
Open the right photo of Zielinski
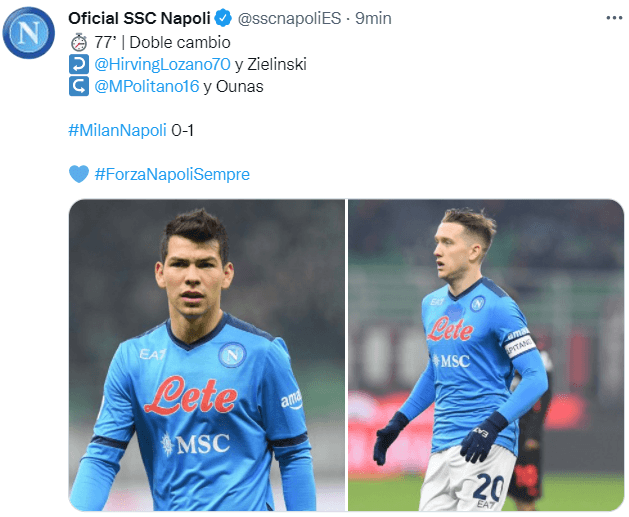[486, 355]
